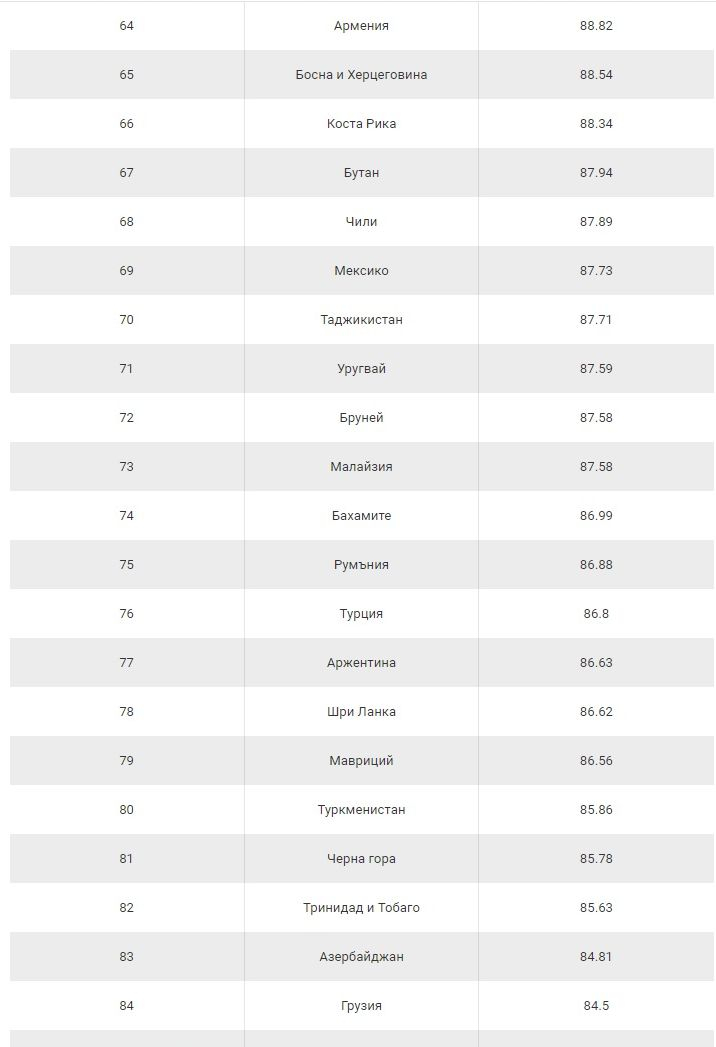The width and height of the screenshot is (716, 1047).
Task: Select the Черна гора row name
Action: [x=361, y=858]
